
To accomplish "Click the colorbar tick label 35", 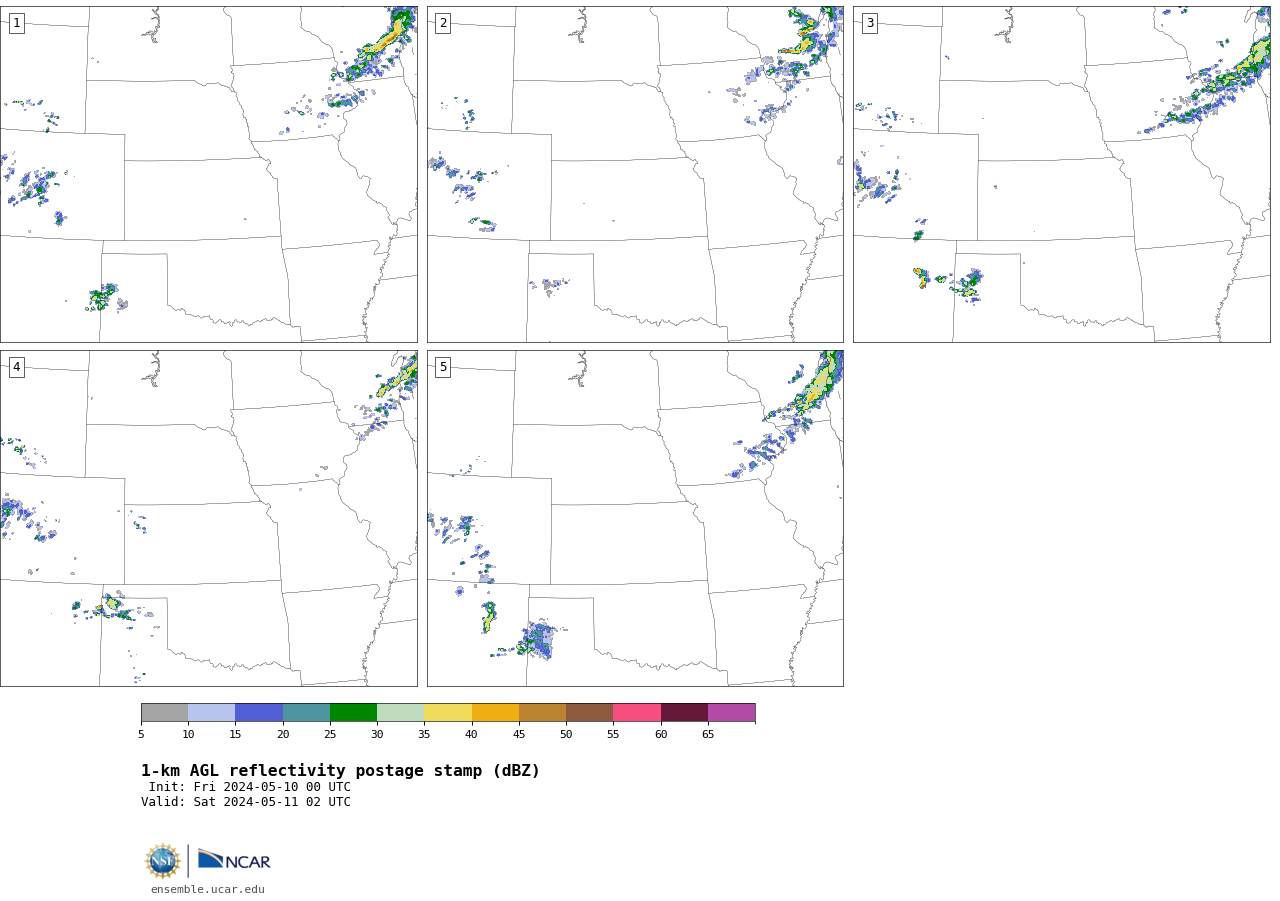I will (x=424, y=735).
